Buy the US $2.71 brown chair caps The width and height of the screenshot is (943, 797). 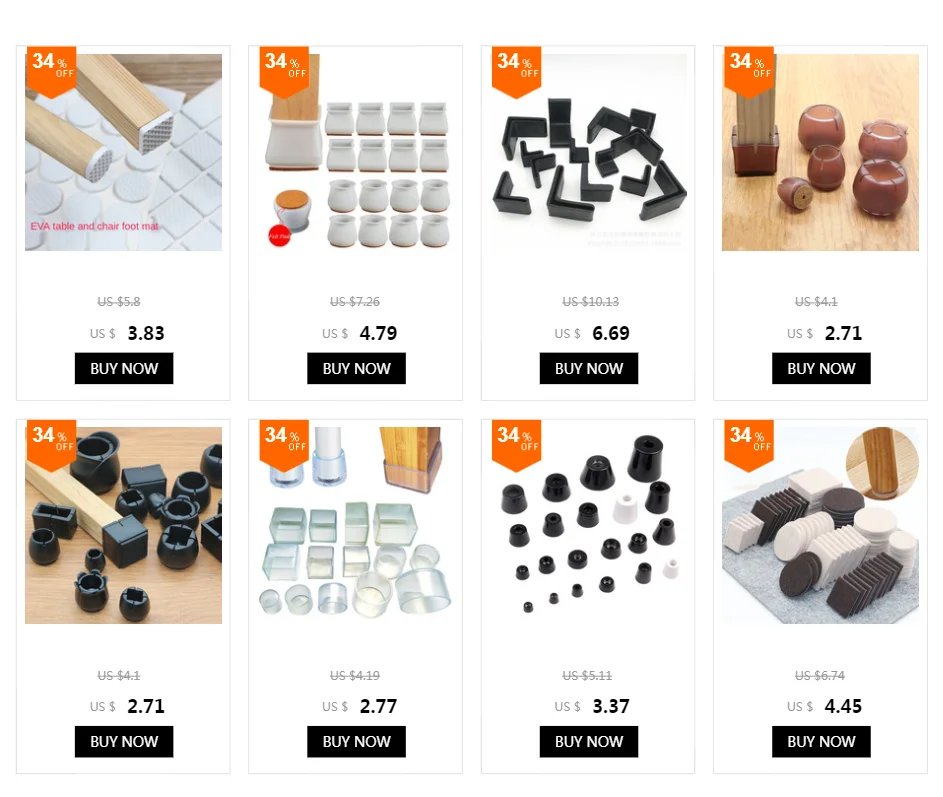pos(822,368)
